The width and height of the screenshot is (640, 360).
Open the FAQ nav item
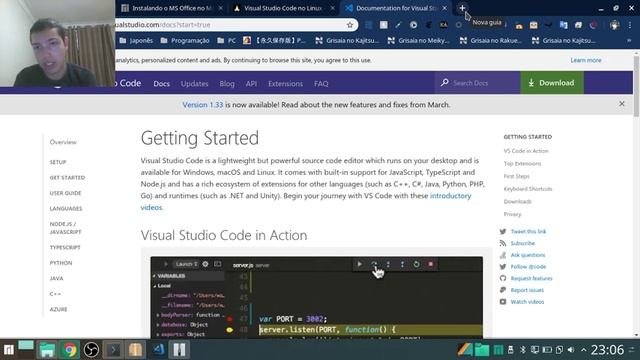pyautogui.click(x=321, y=84)
